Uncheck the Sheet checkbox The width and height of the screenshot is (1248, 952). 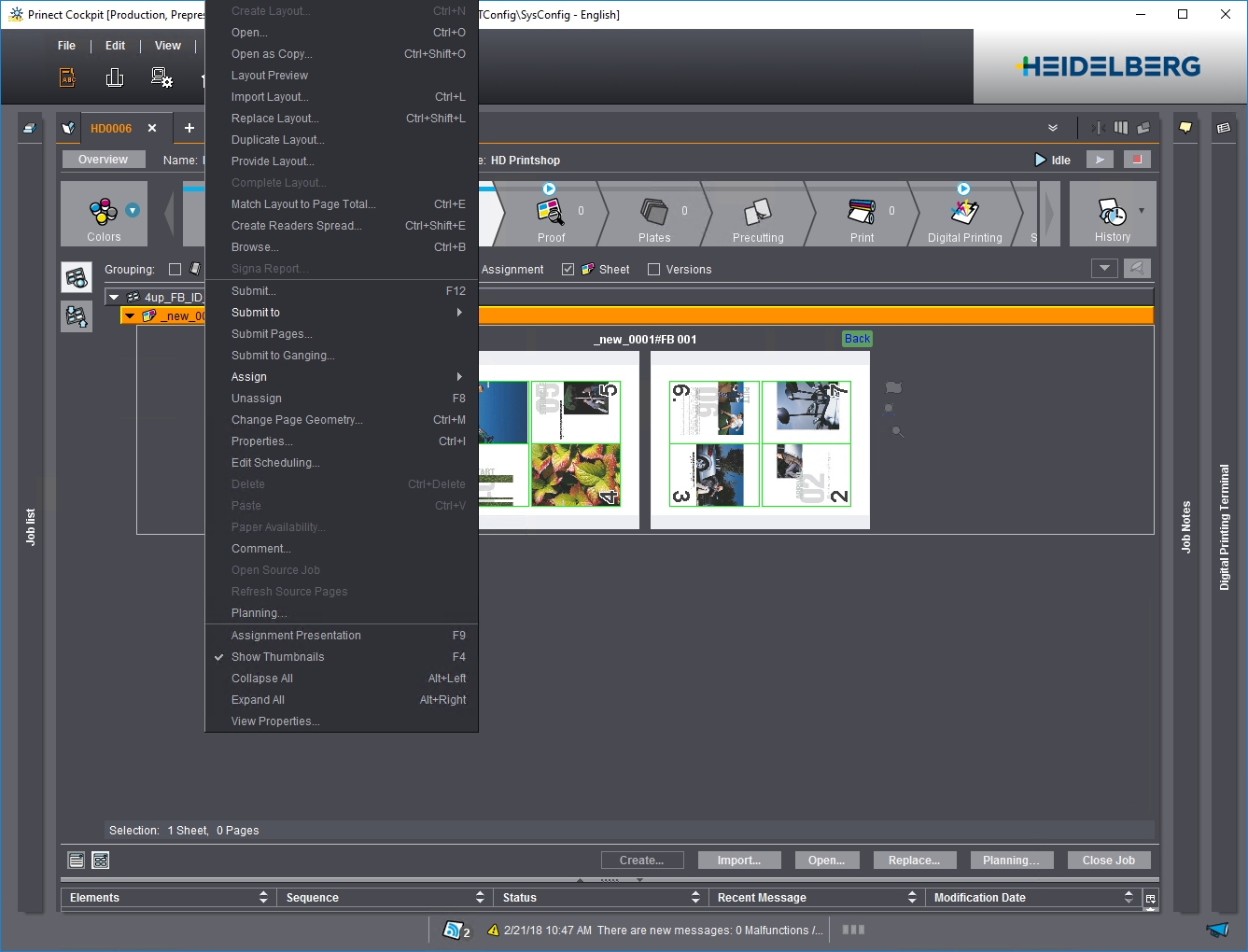click(568, 269)
